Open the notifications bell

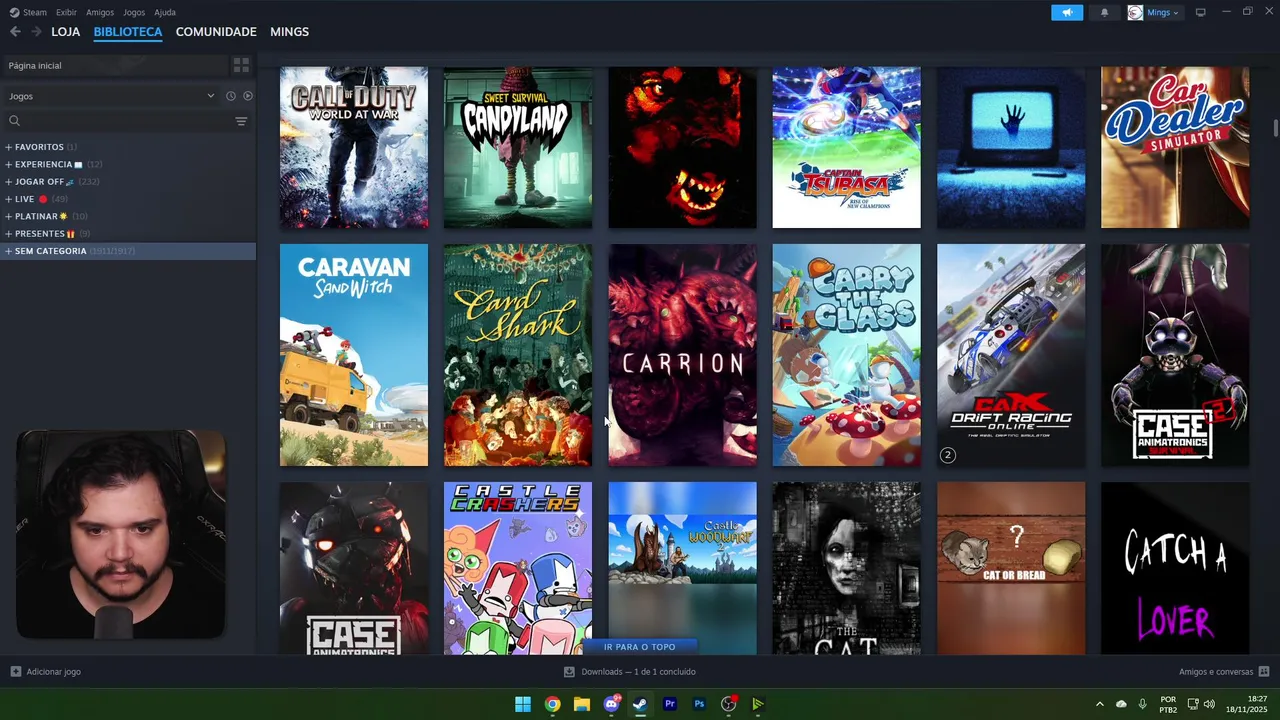pos(1104,12)
